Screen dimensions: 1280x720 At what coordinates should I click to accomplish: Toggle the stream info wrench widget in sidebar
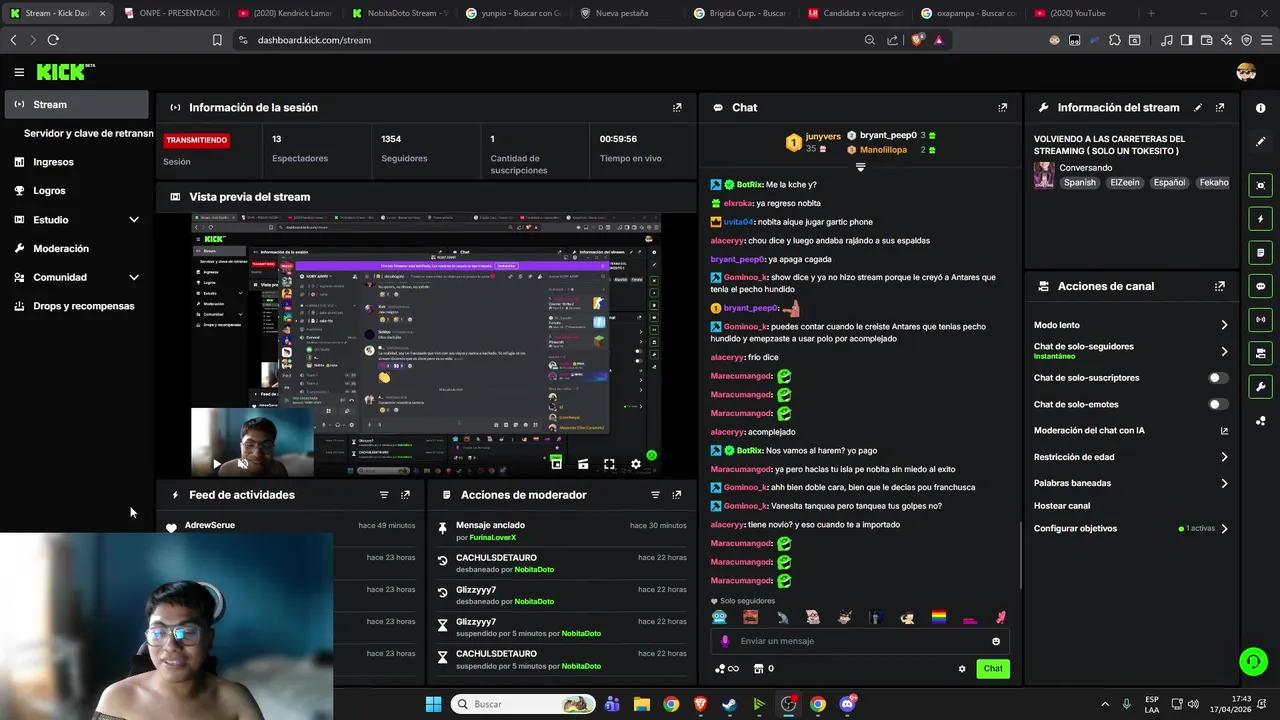tap(1260, 387)
